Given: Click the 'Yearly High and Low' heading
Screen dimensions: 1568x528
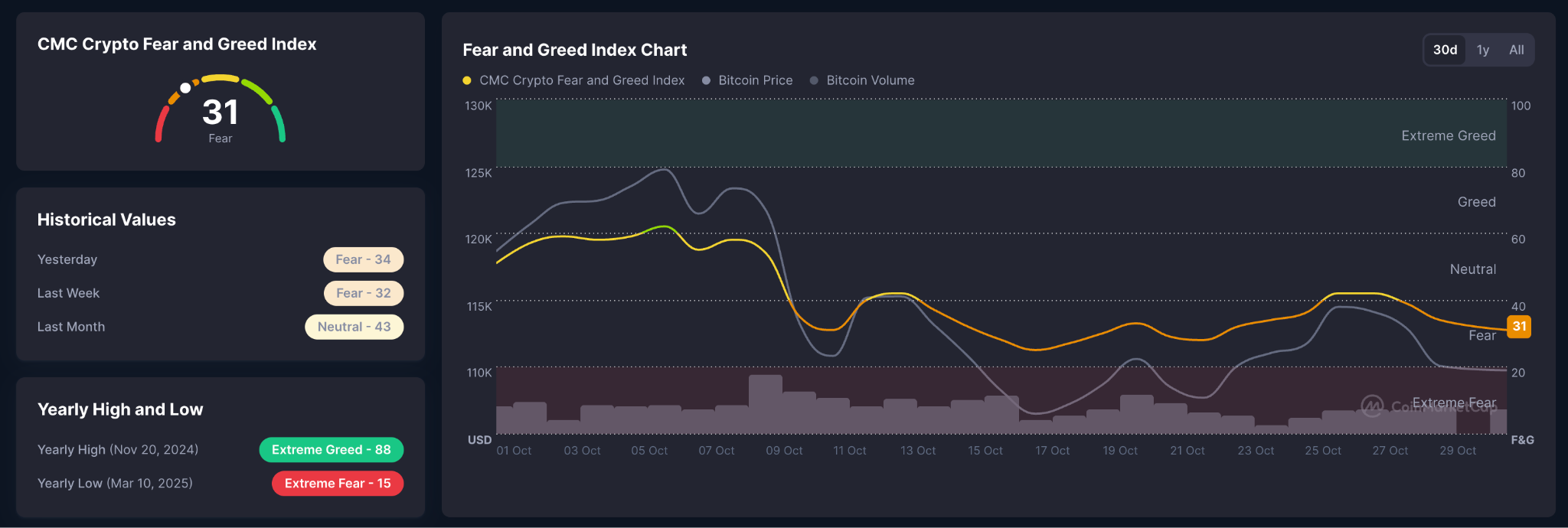Looking at the screenshot, I should [x=120, y=409].
